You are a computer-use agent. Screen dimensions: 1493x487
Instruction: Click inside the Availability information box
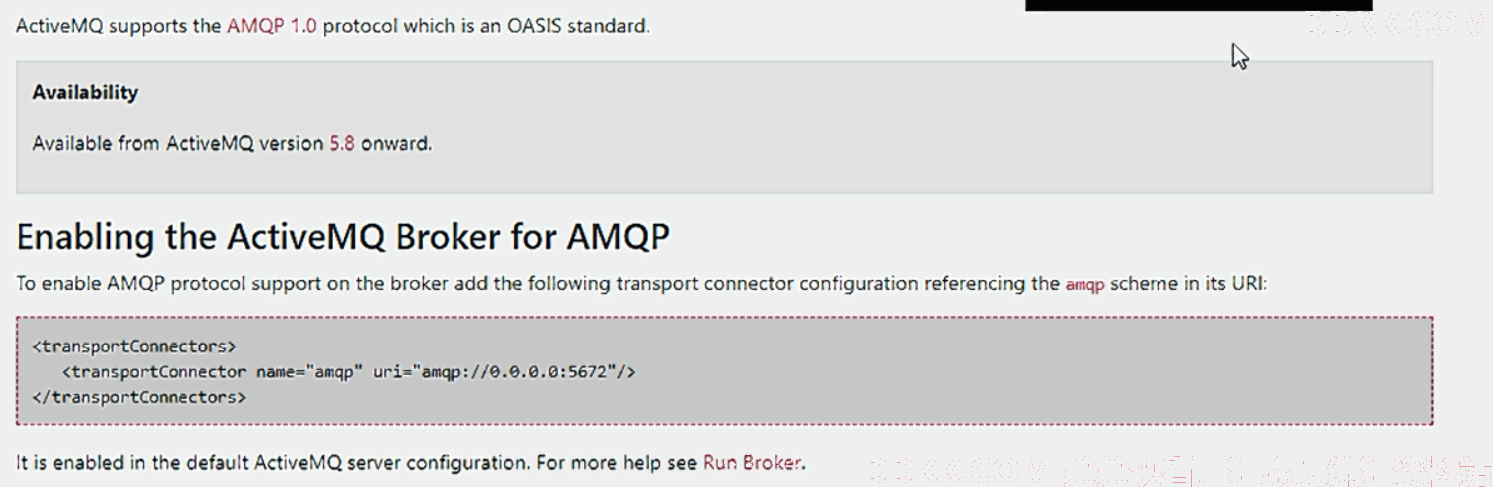click(x=725, y=127)
